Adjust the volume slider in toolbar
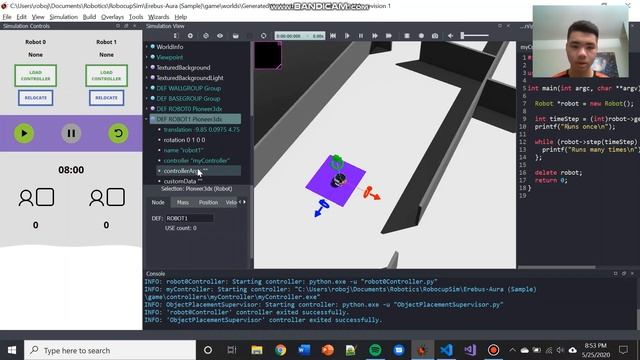The image size is (640, 360). tap(474, 36)
